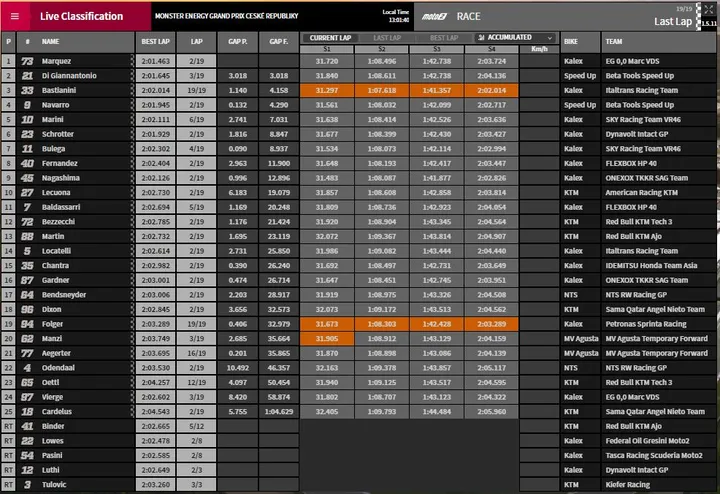This screenshot has width=720, height=494.
Task: Click team American Racing KTM
Action: (641, 193)
